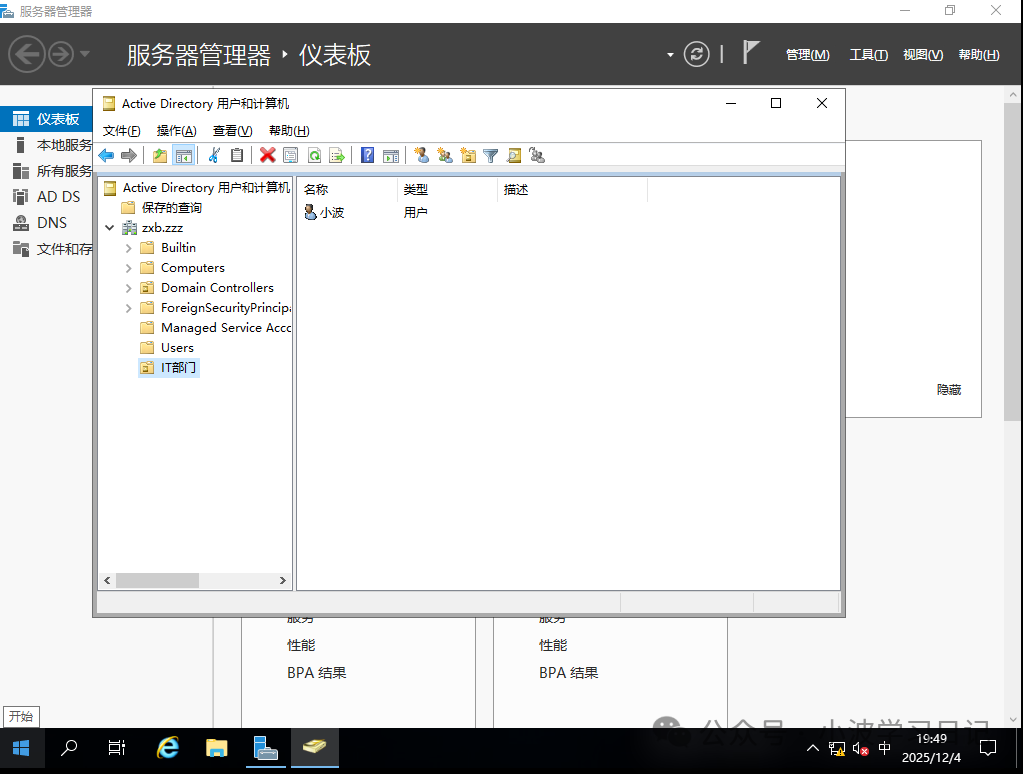Create a new group with toolbar icon

[x=445, y=155]
